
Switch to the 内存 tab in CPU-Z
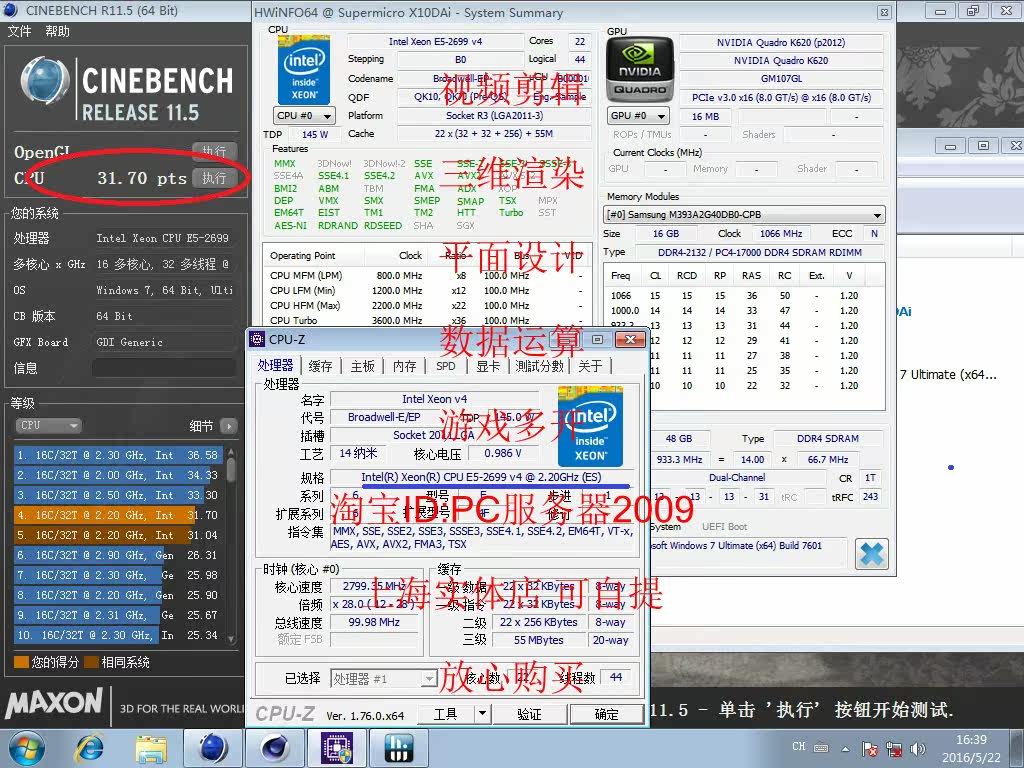[x=404, y=366]
